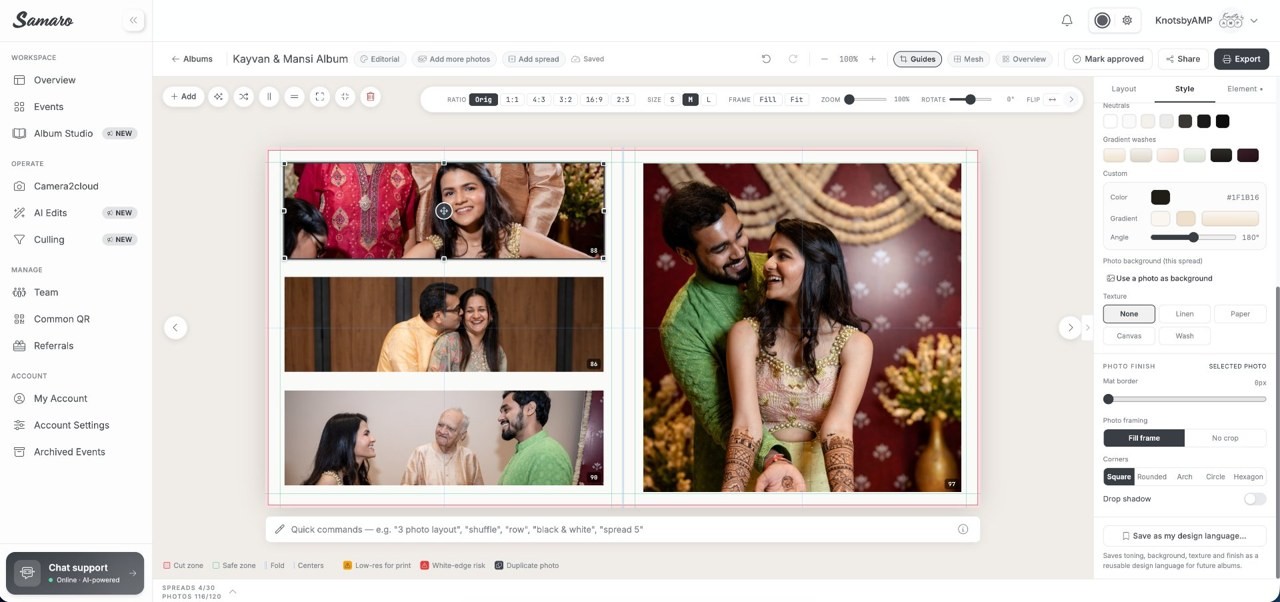1280x602 pixels.
Task: Select the Linen texture
Action: click(x=1184, y=314)
